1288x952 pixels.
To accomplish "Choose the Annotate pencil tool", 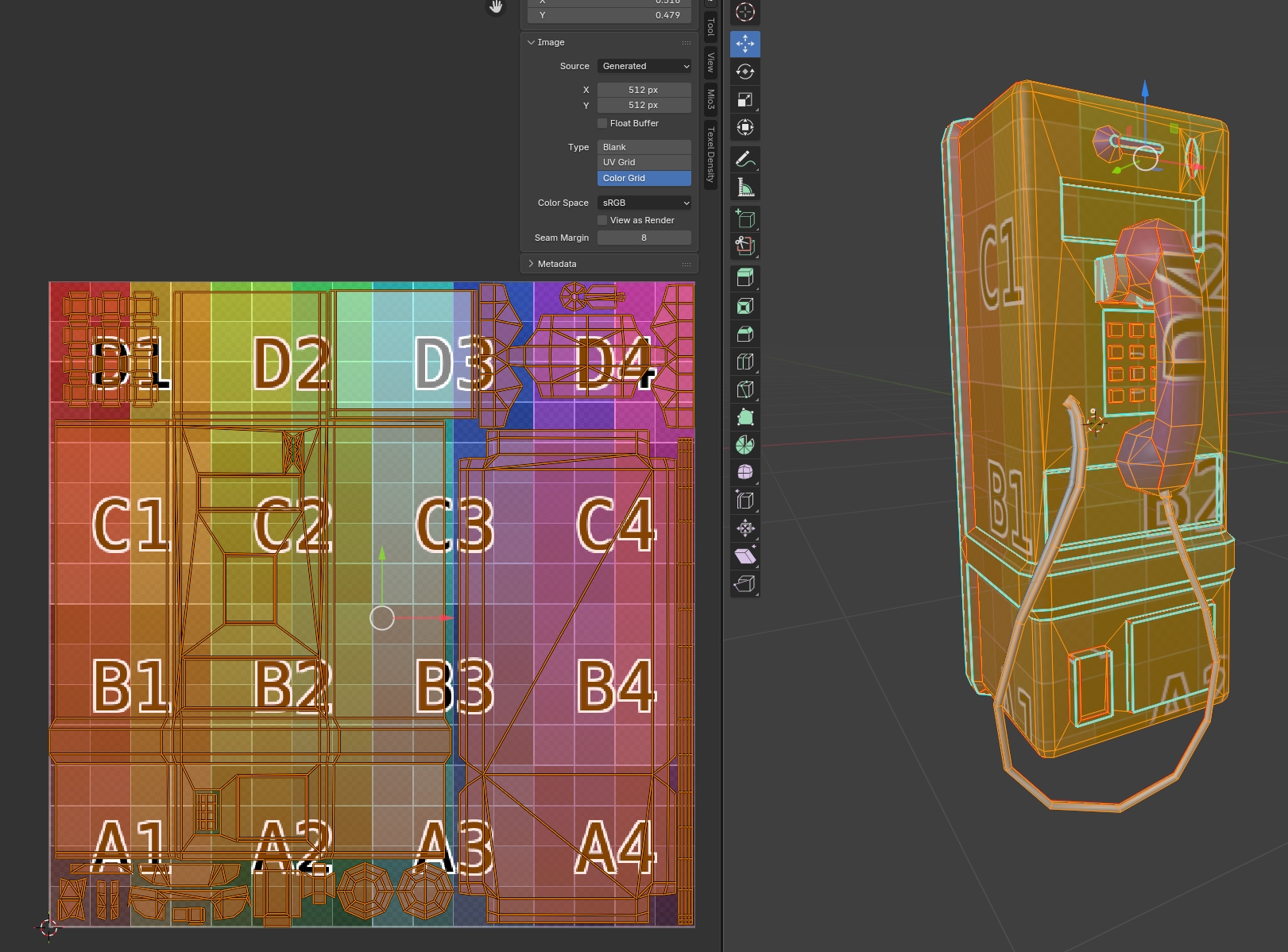I will tap(745, 159).
